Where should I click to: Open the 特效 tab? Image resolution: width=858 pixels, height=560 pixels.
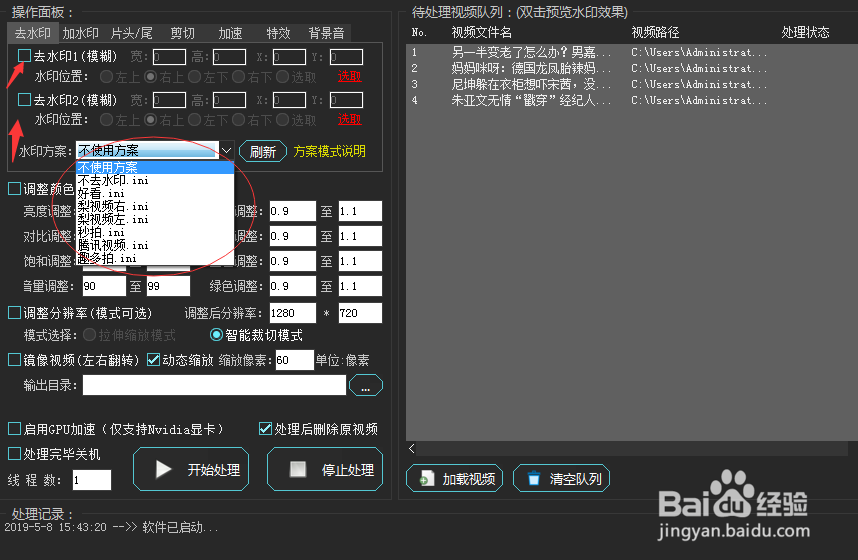click(278, 33)
